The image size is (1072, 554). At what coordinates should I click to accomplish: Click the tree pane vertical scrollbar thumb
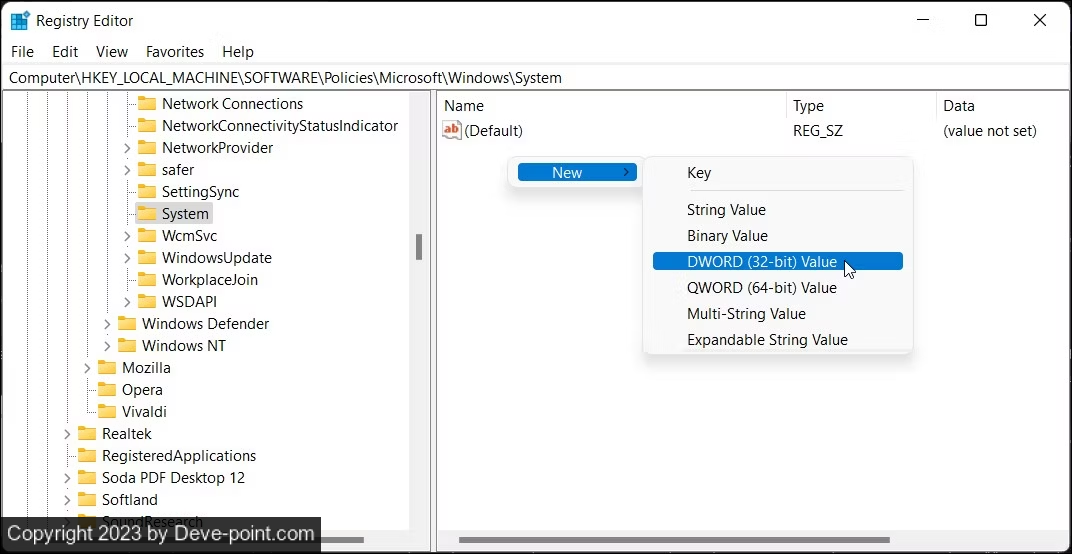pyautogui.click(x=419, y=247)
